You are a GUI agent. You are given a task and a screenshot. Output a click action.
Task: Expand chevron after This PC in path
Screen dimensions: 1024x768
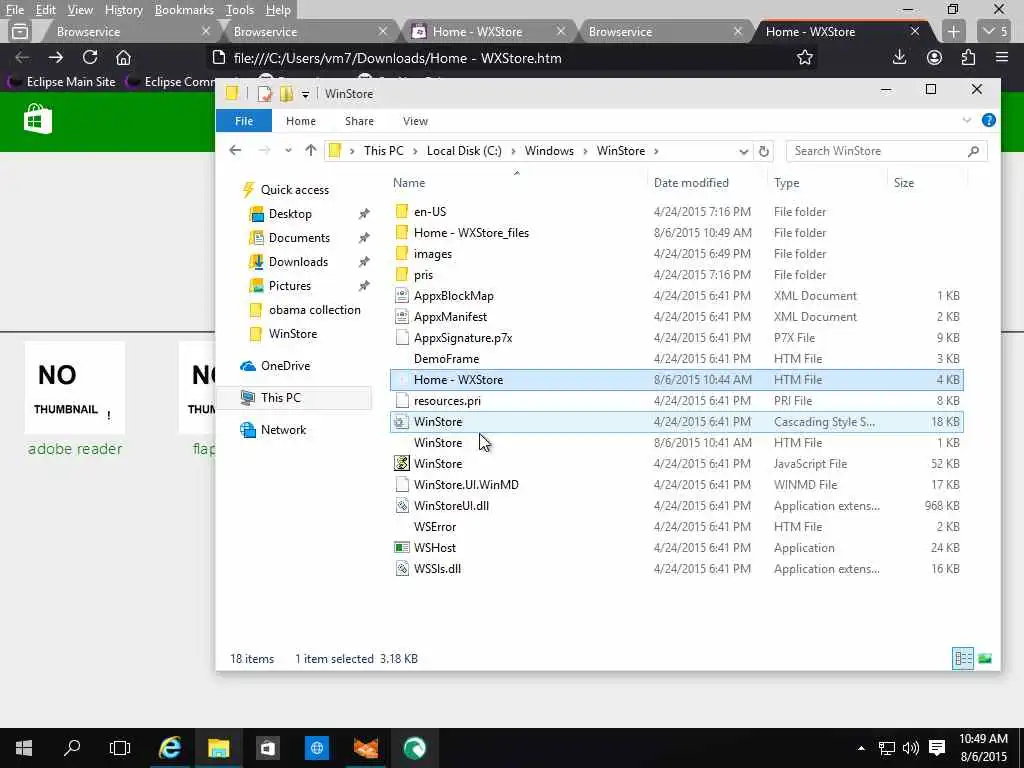[415, 151]
